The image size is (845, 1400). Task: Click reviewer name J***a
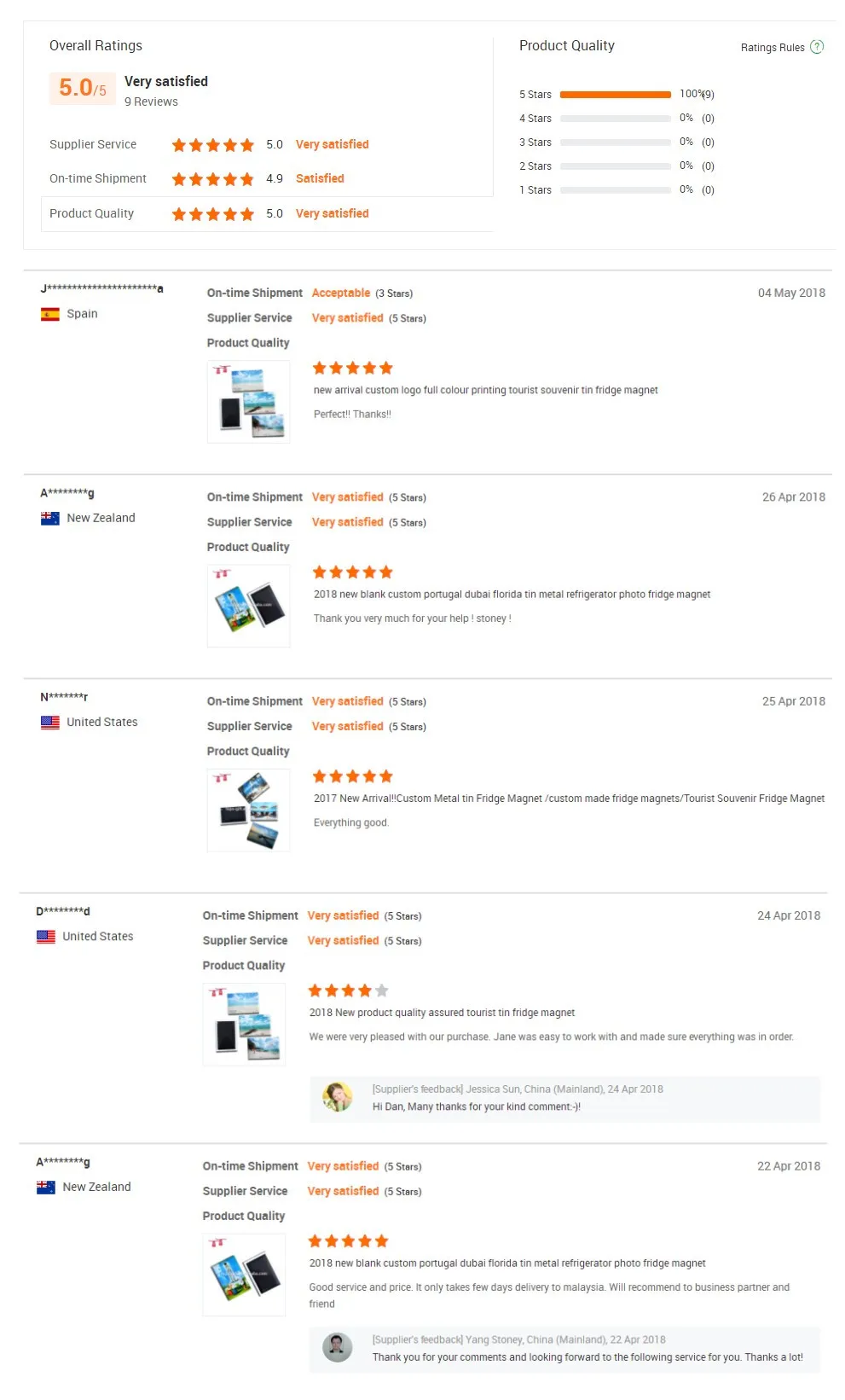pyautogui.click(x=101, y=288)
